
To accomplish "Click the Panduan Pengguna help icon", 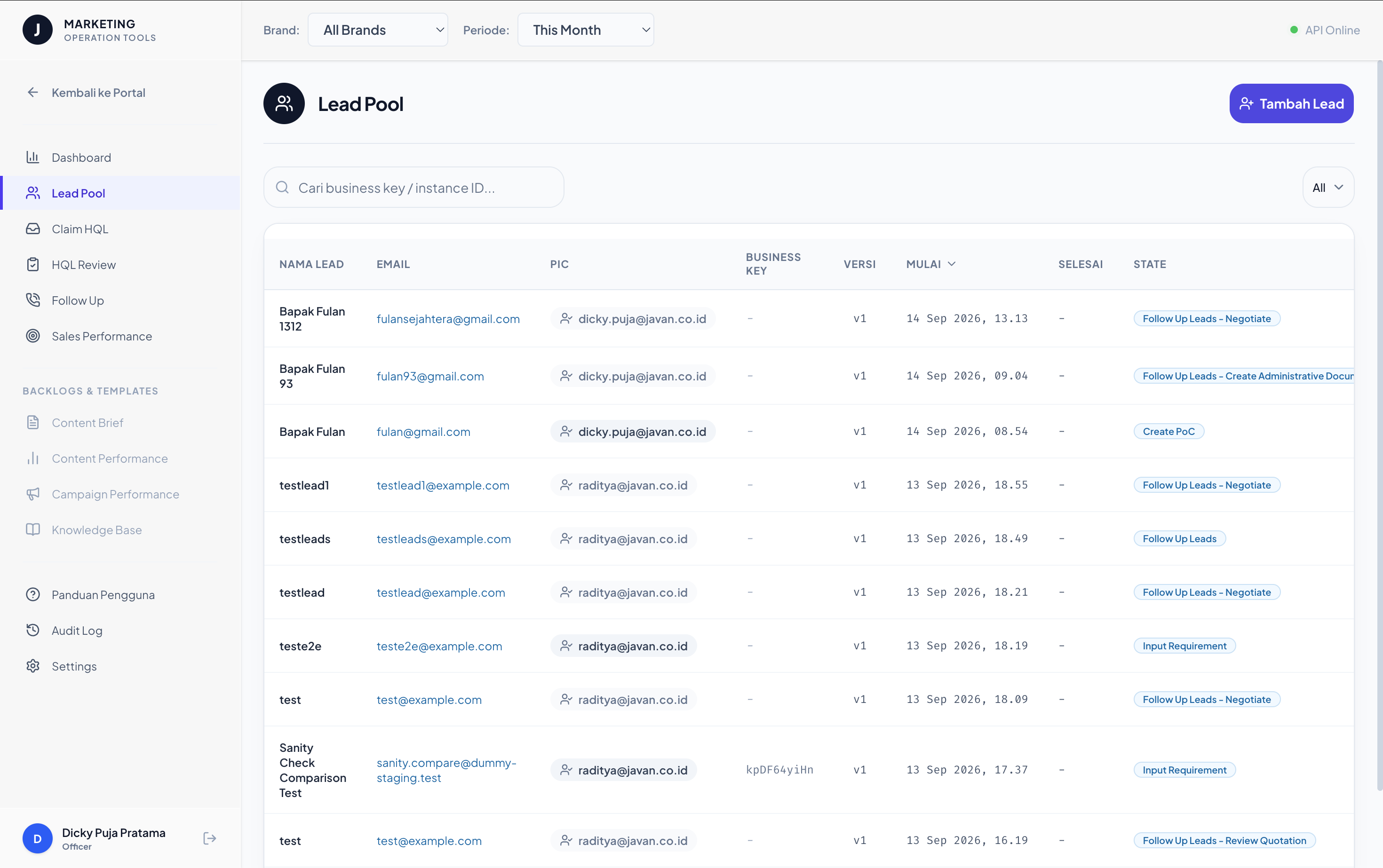I will coord(33,594).
